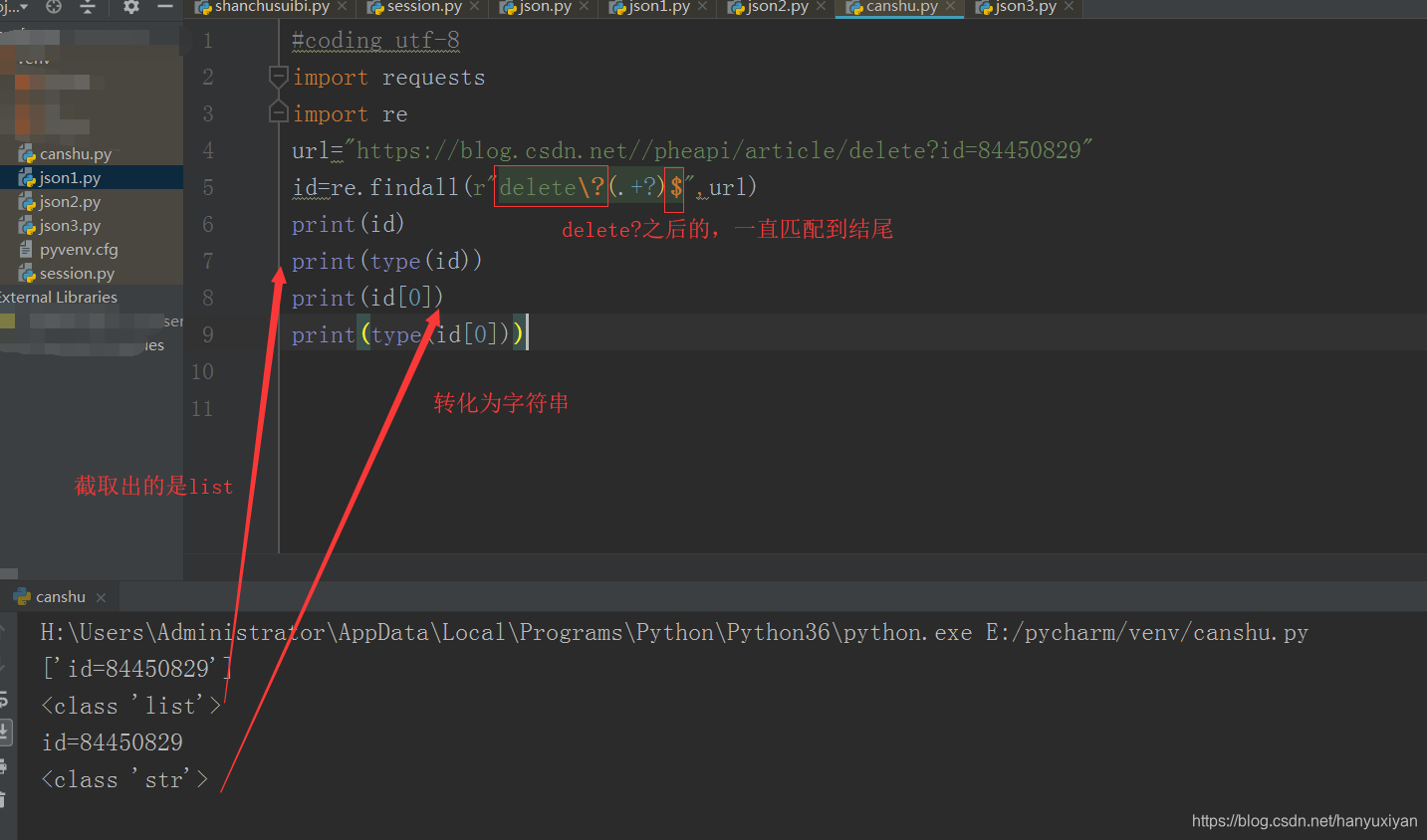Click 'print(id[0])' on line 8

pos(367,298)
